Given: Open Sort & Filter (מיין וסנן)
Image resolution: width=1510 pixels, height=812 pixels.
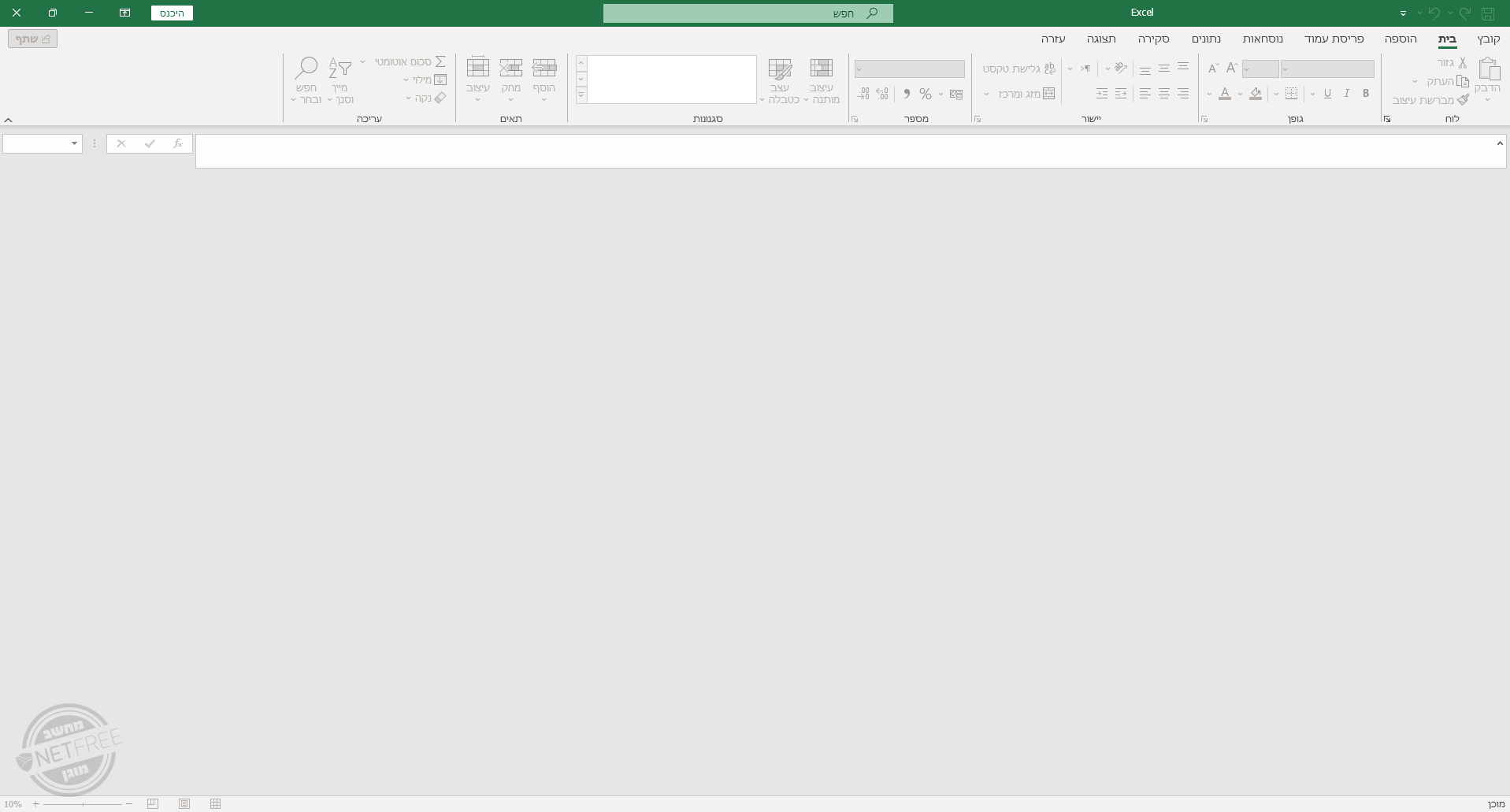Looking at the screenshot, I should [340, 80].
